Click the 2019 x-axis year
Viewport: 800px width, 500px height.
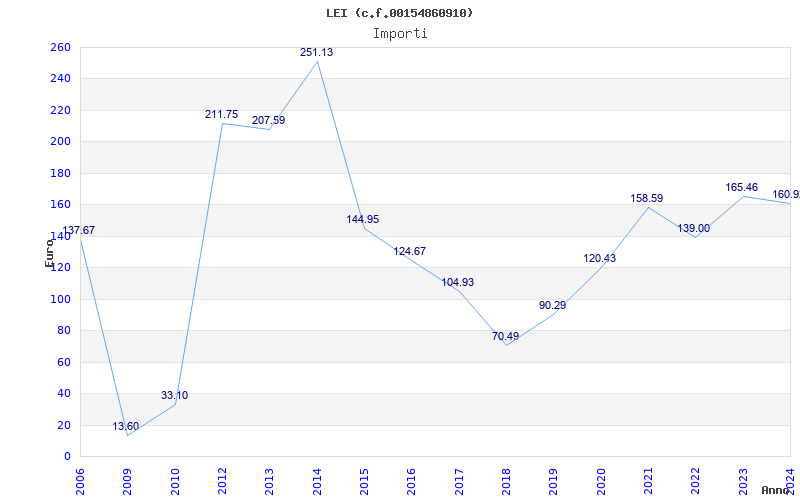coord(554,481)
